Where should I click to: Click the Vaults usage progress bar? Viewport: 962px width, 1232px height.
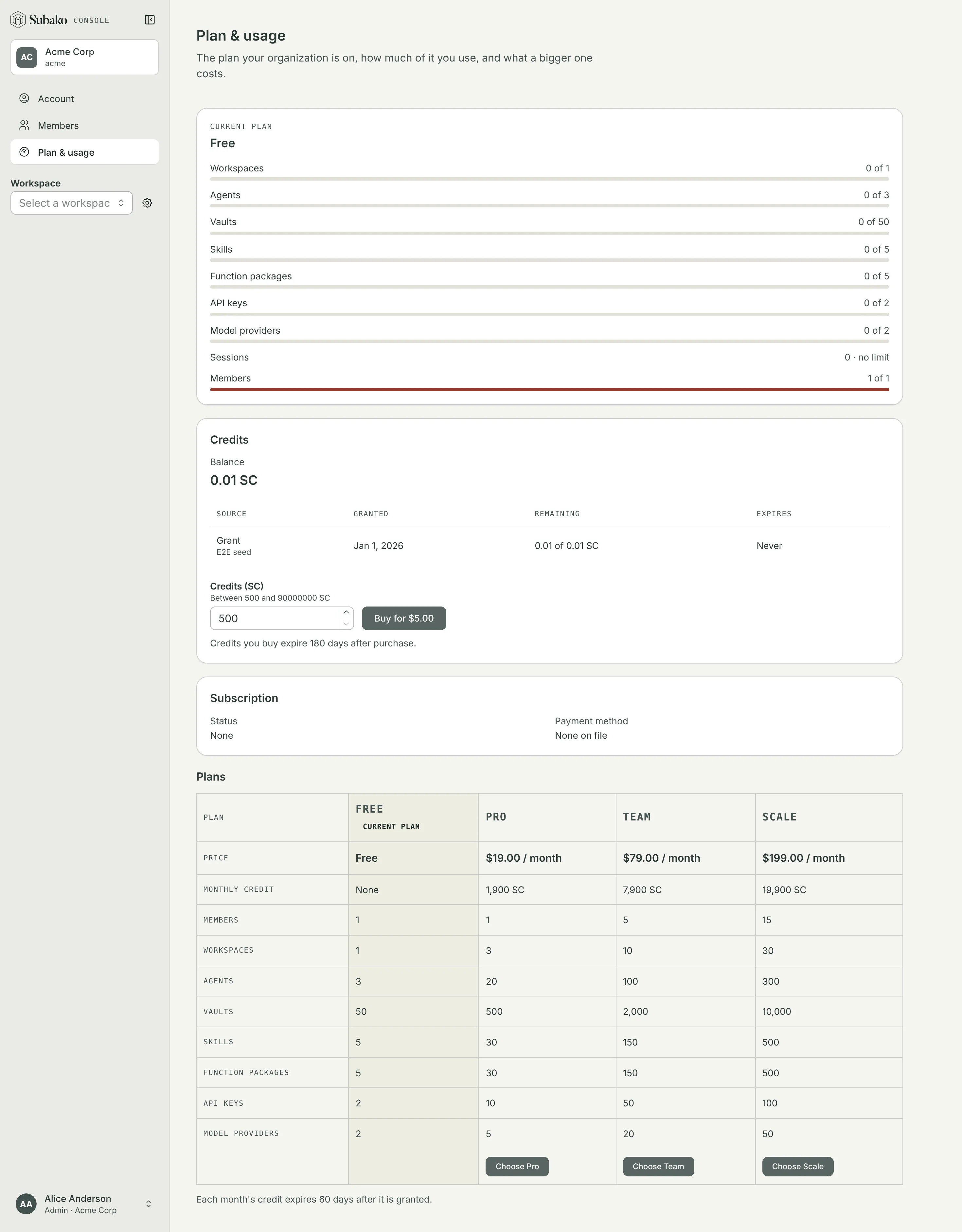(x=550, y=233)
